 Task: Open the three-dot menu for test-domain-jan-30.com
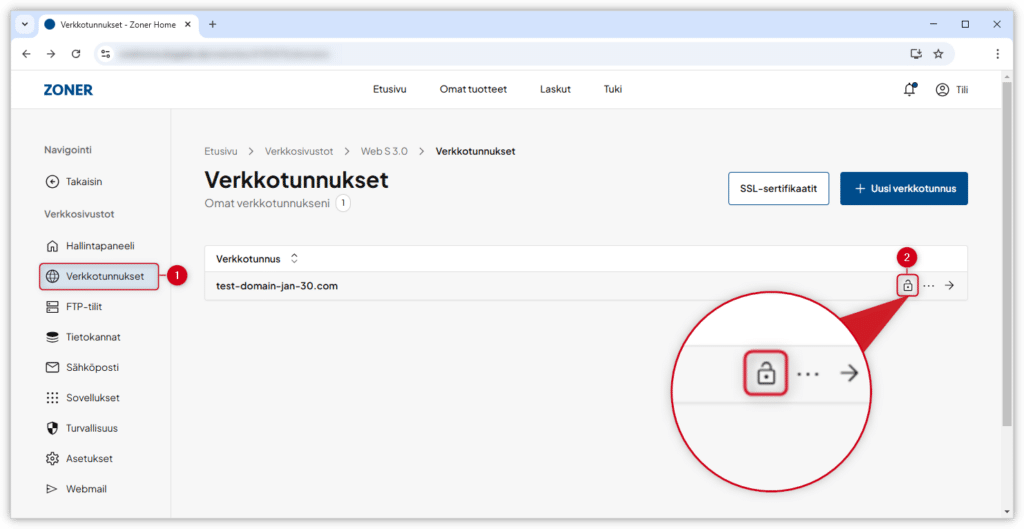pyautogui.click(x=928, y=286)
